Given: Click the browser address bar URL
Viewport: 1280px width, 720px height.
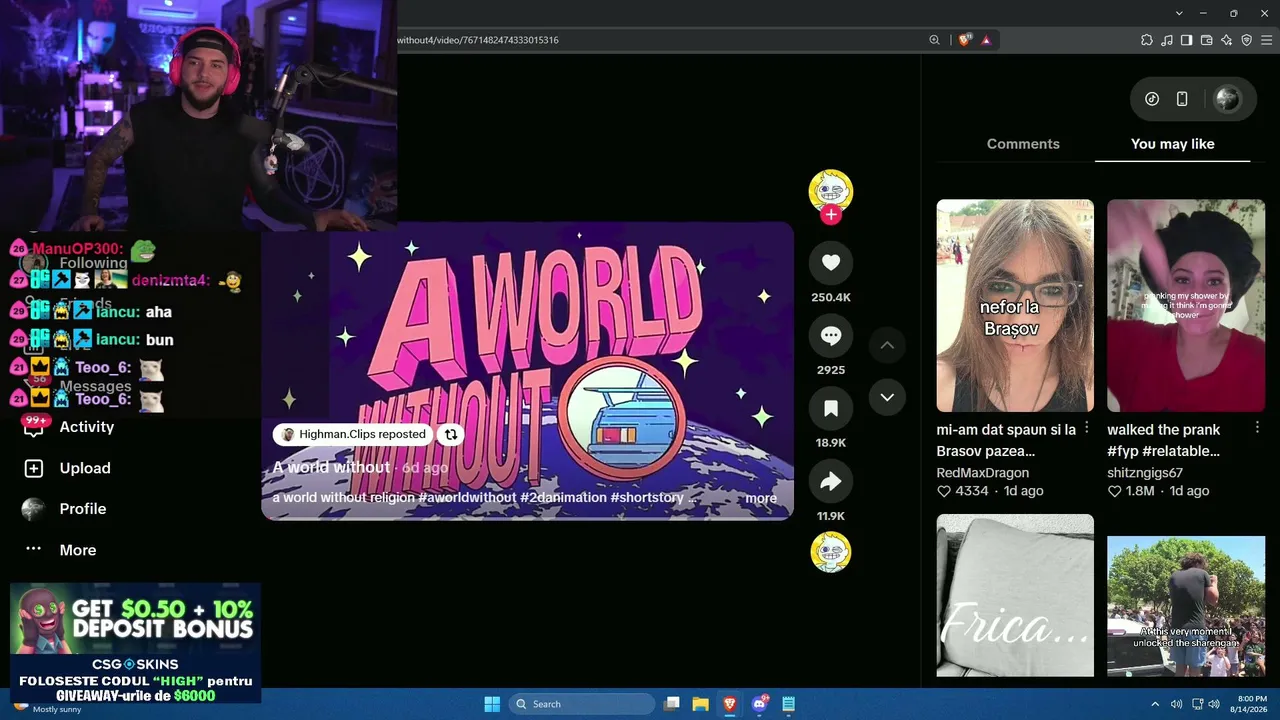Looking at the screenshot, I should point(478,40).
